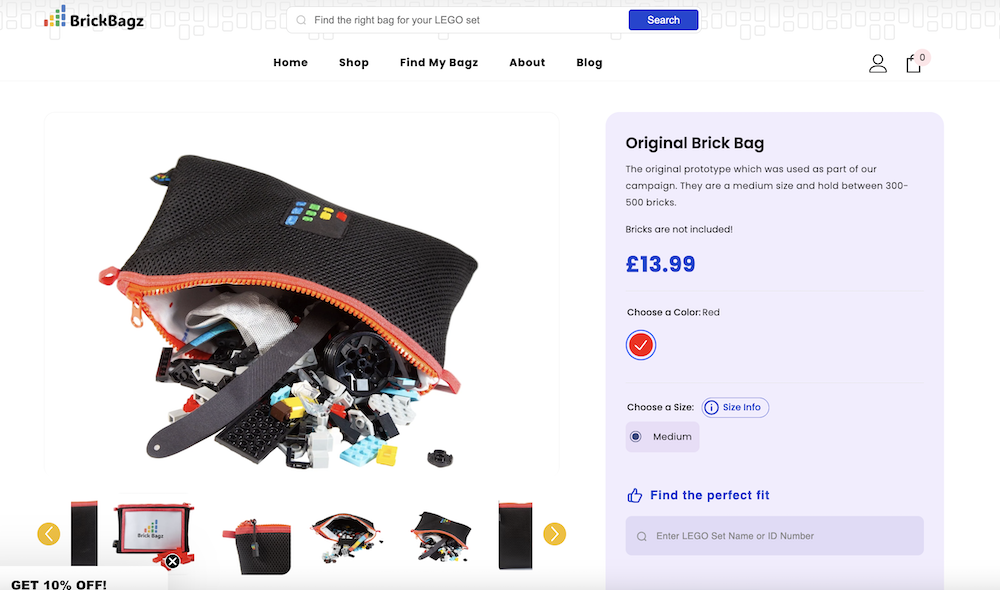Viewport: 1000px width, 590px height.
Task: Click the left yellow carousel arrow
Action: coord(48,534)
